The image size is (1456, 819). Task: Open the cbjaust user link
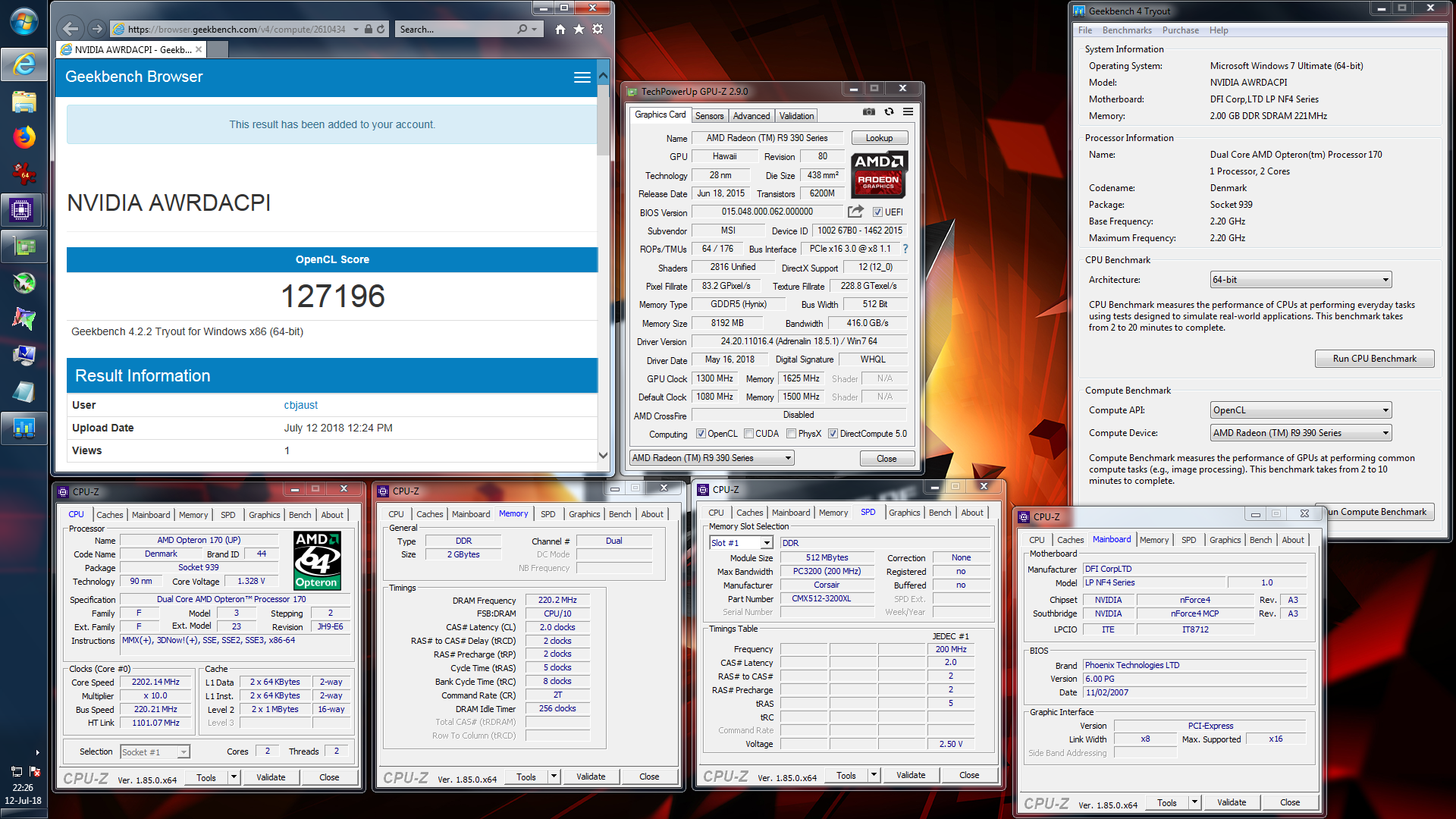pos(300,405)
